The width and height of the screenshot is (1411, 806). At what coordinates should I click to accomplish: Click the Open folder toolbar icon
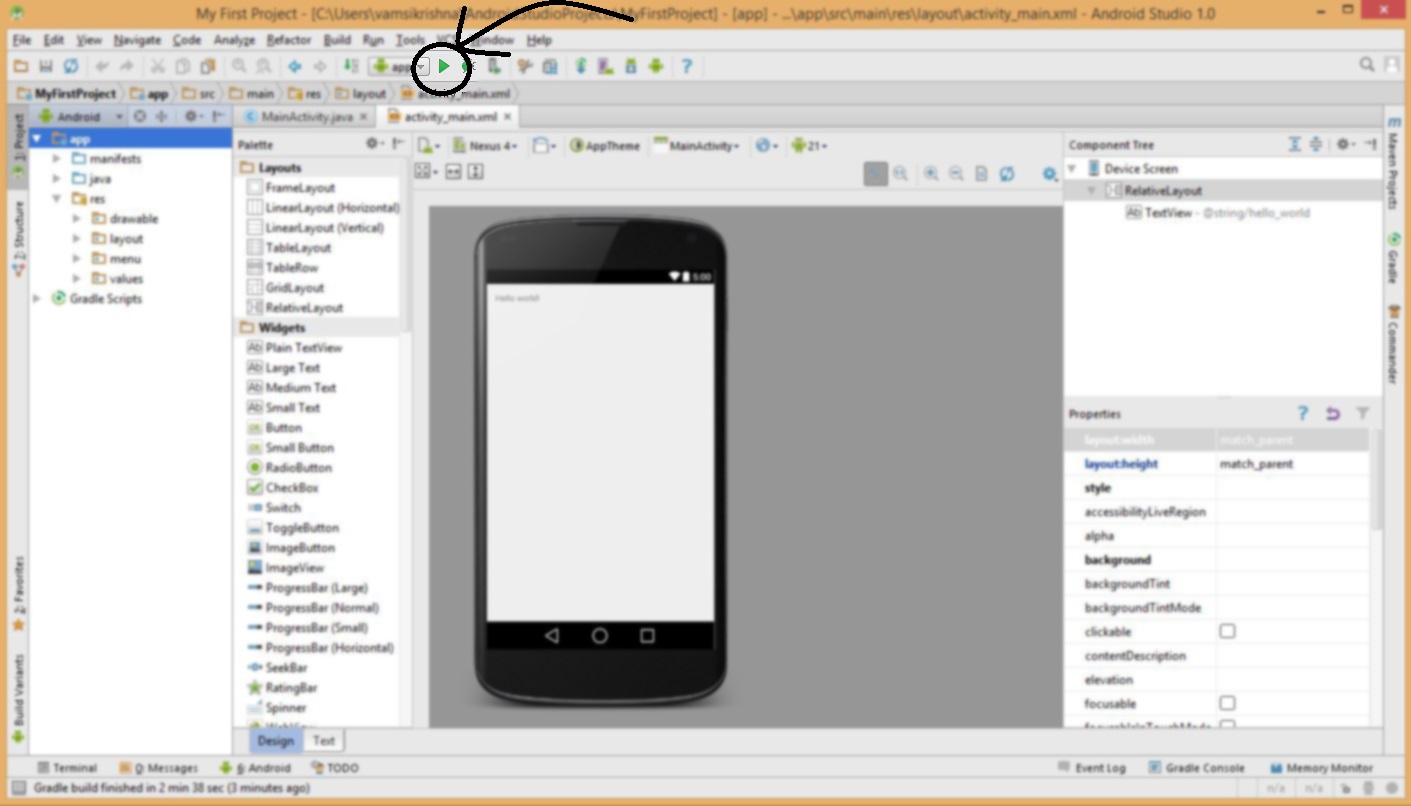pyautogui.click(x=21, y=66)
